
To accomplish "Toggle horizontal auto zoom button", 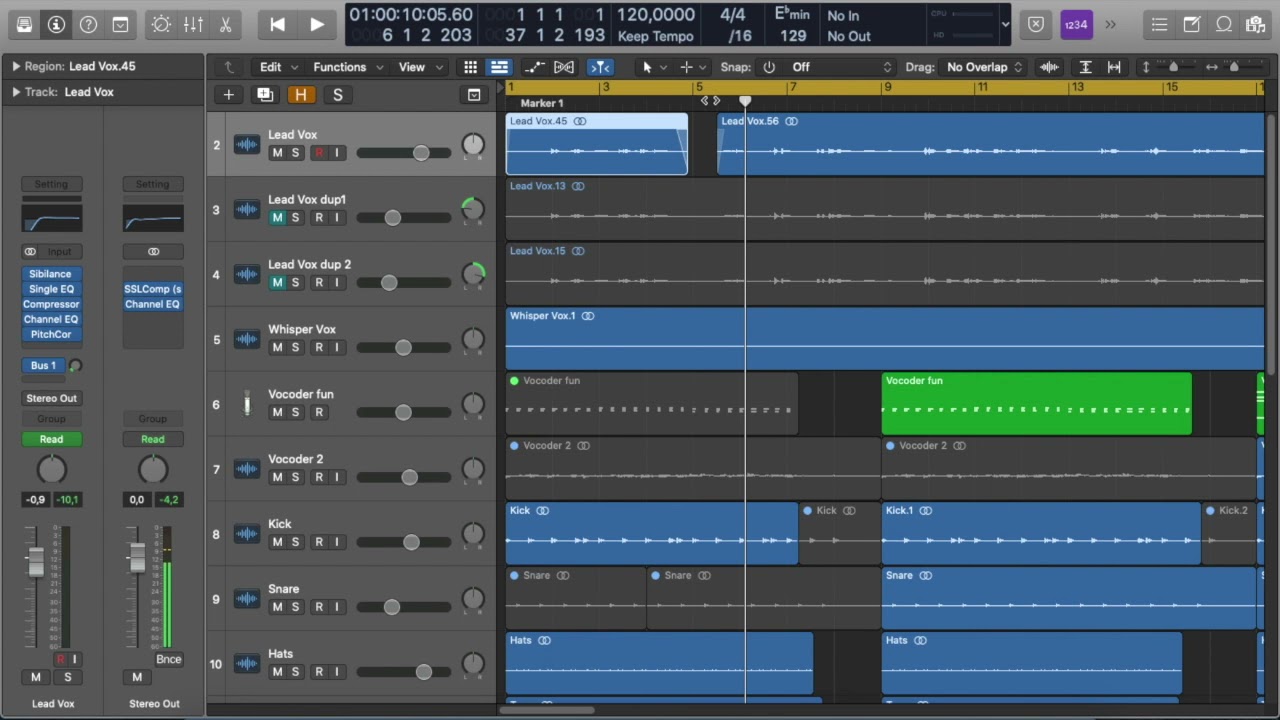I will pyautogui.click(x=1114, y=67).
